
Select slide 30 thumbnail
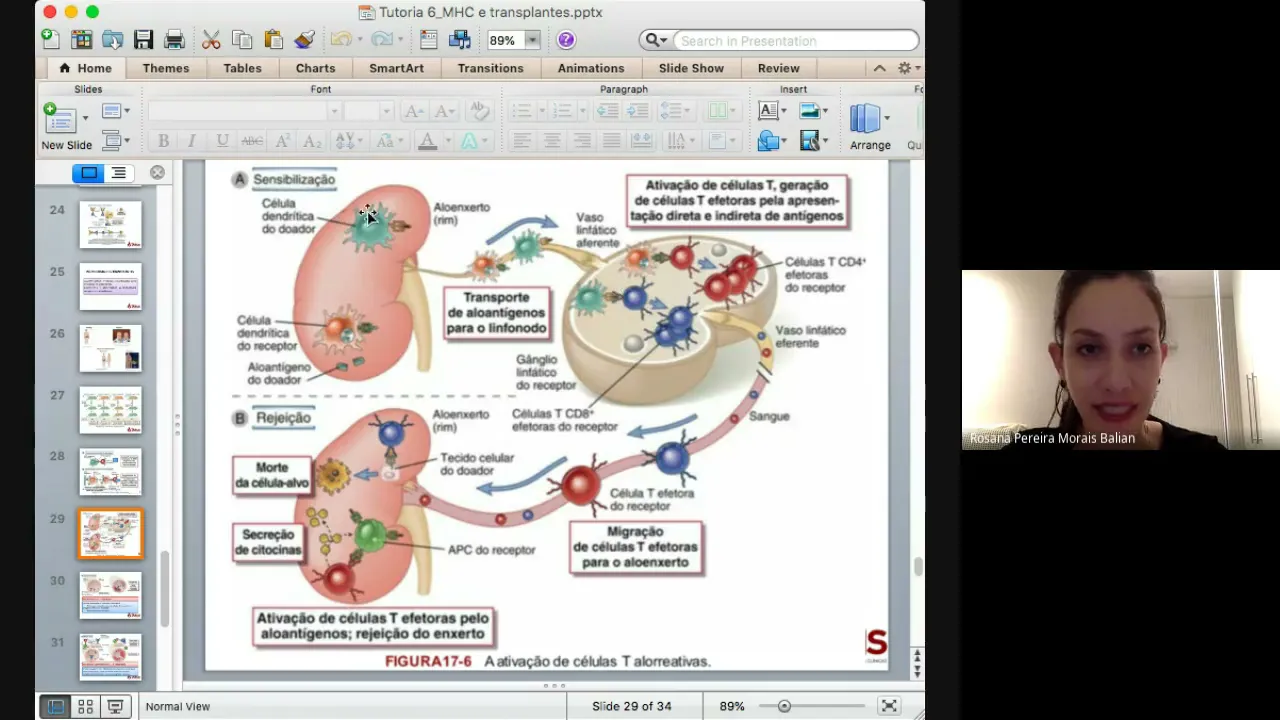click(x=111, y=596)
